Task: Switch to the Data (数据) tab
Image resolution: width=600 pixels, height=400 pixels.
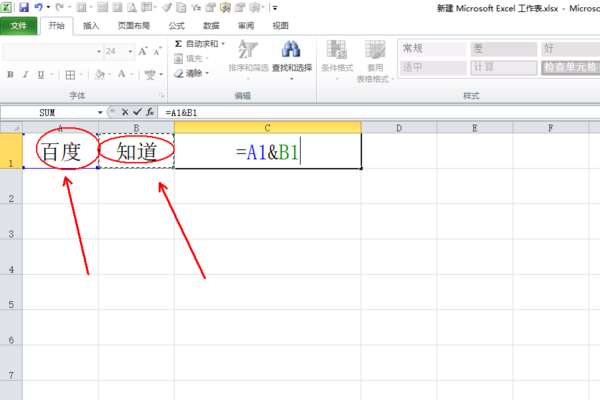Action: [211, 26]
